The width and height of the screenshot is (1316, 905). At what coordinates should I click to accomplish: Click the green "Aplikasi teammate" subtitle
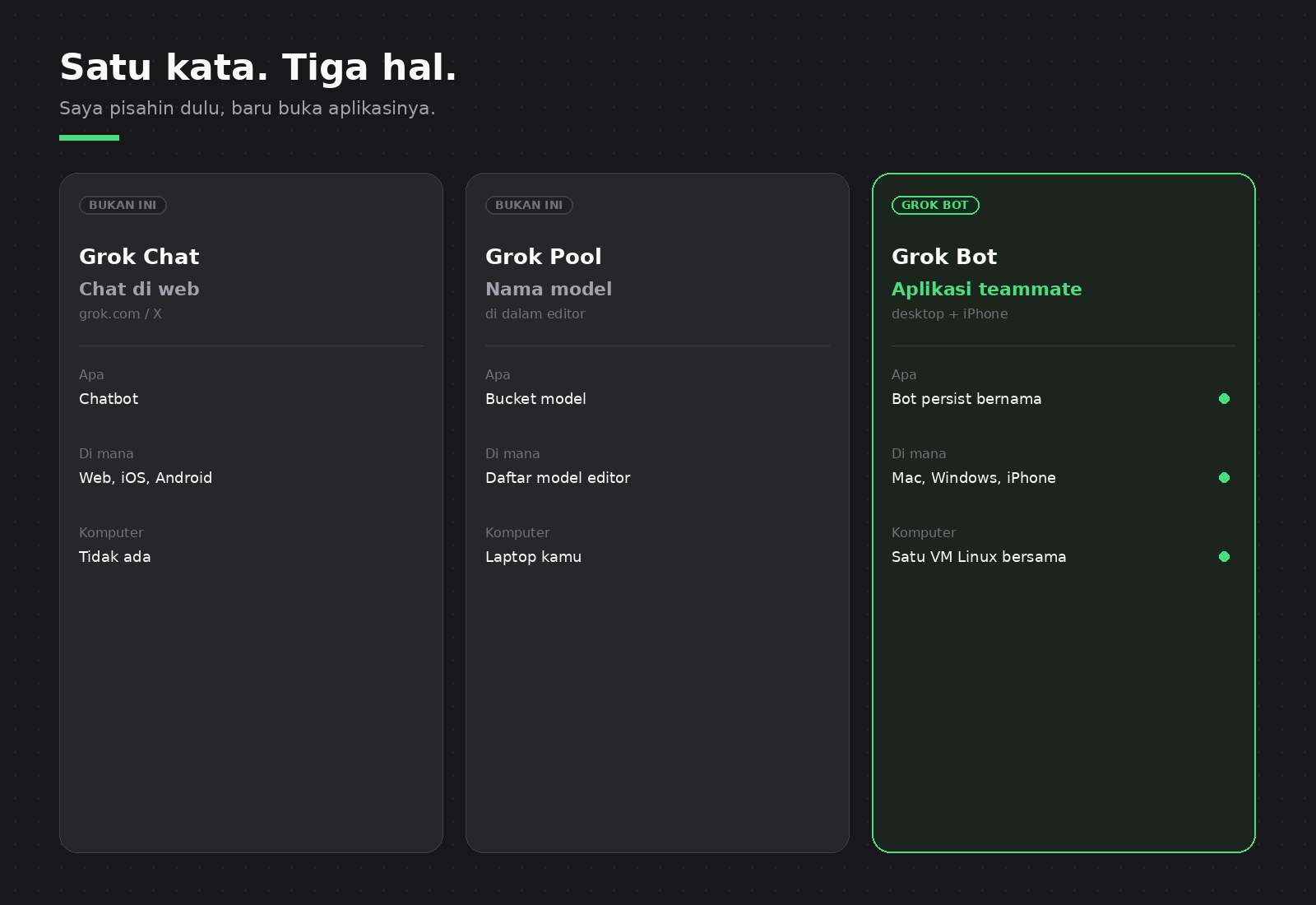click(x=987, y=289)
